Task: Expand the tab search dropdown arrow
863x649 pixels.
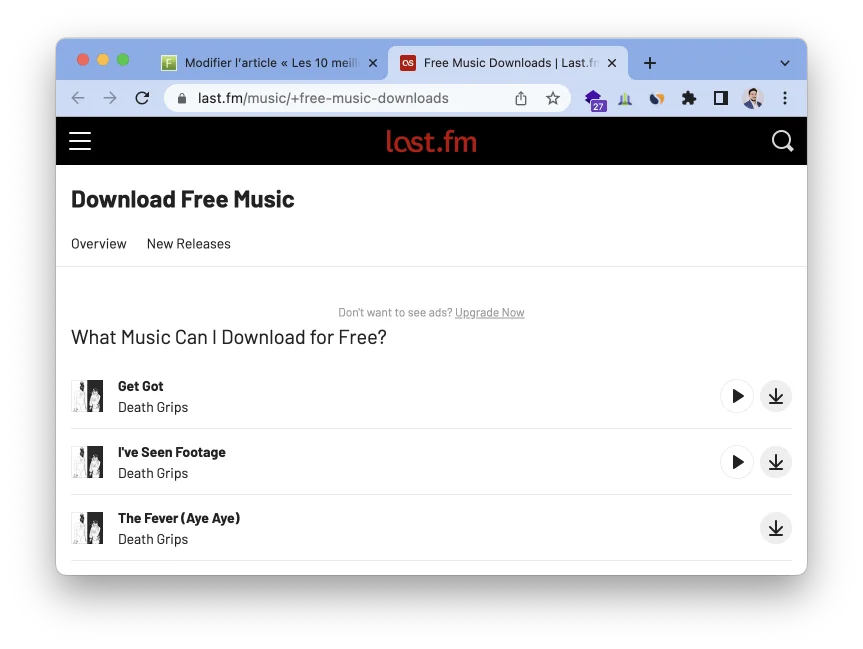Action: click(785, 63)
